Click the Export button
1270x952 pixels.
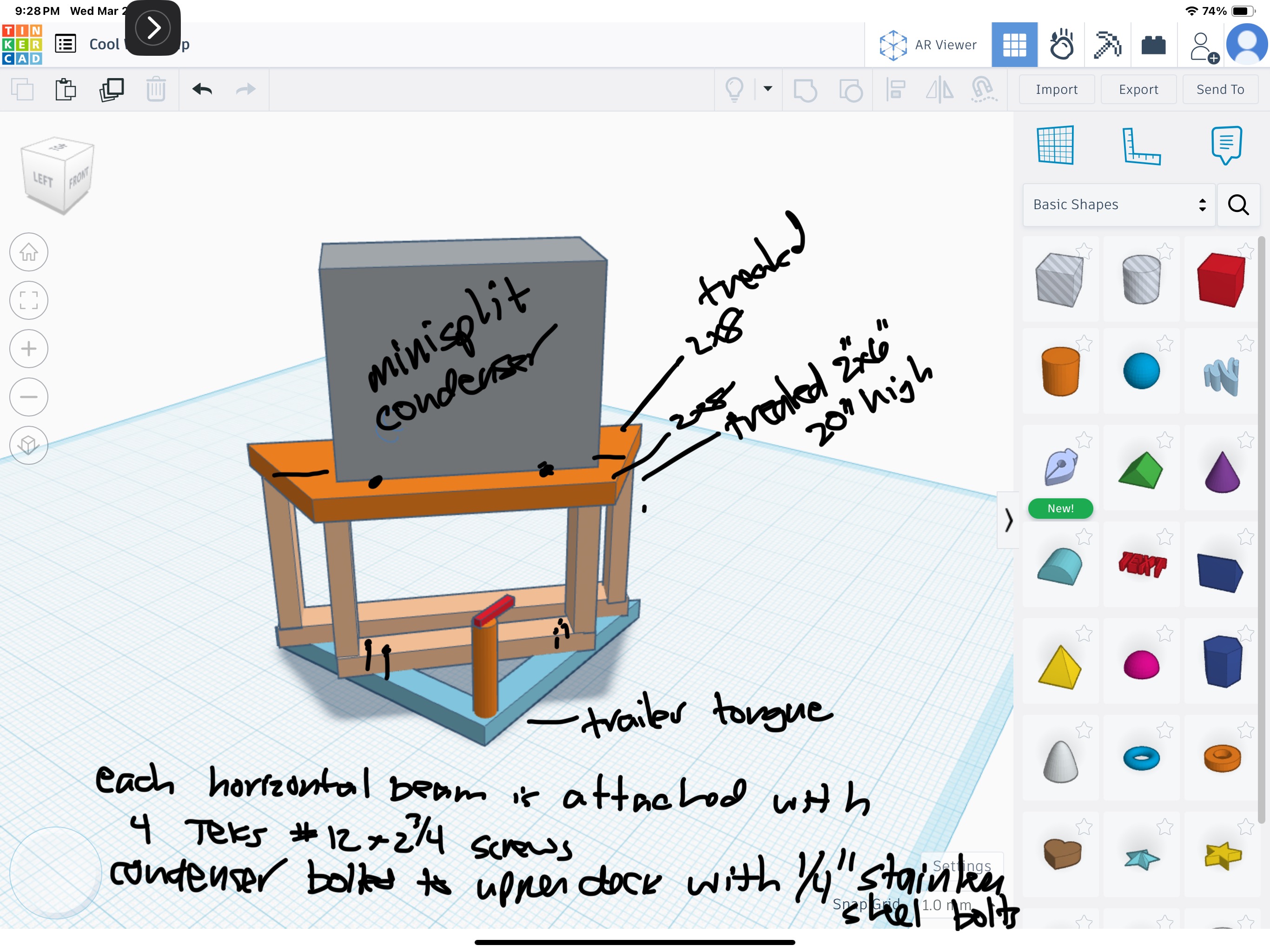click(1138, 90)
